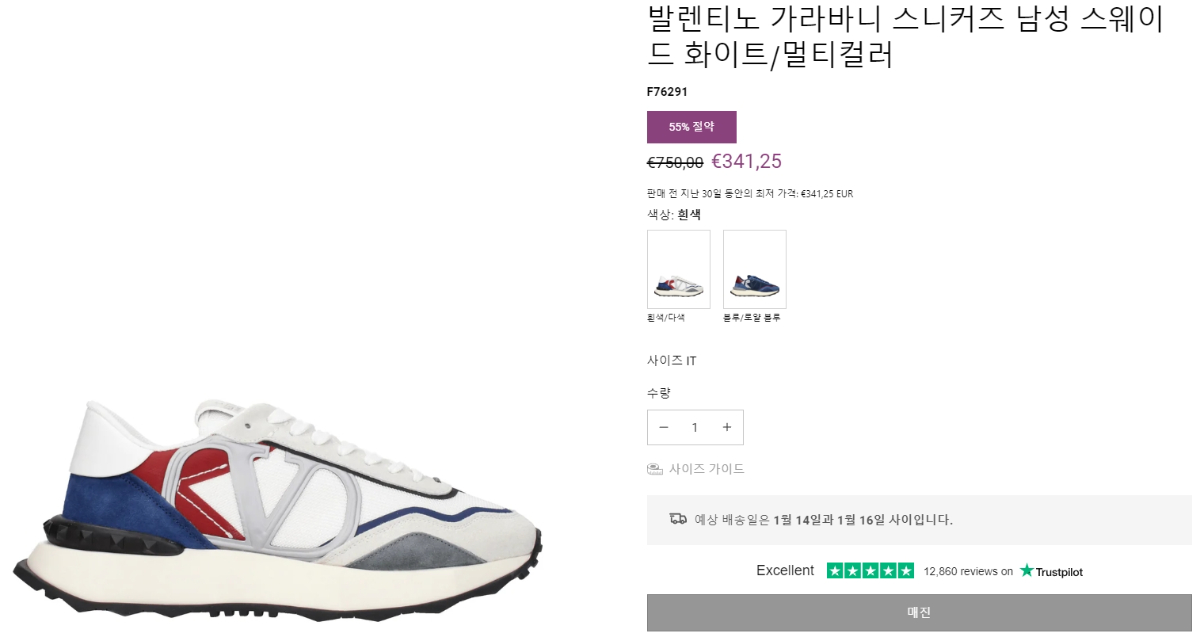This screenshot has width=1200, height=637.
Task: Decrease quantity with the minus icon
Action: [x=663, y=427]
